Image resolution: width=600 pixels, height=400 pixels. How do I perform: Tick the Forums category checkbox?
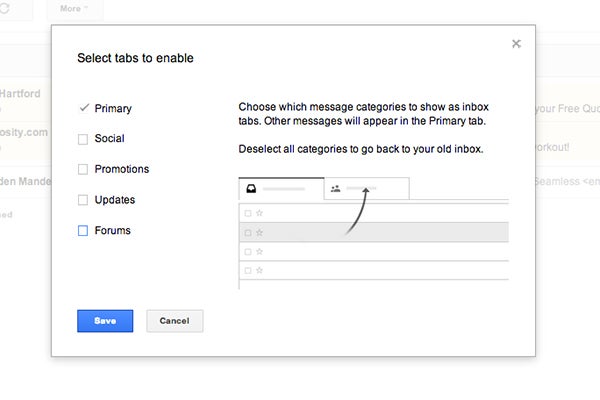point(83,230)
